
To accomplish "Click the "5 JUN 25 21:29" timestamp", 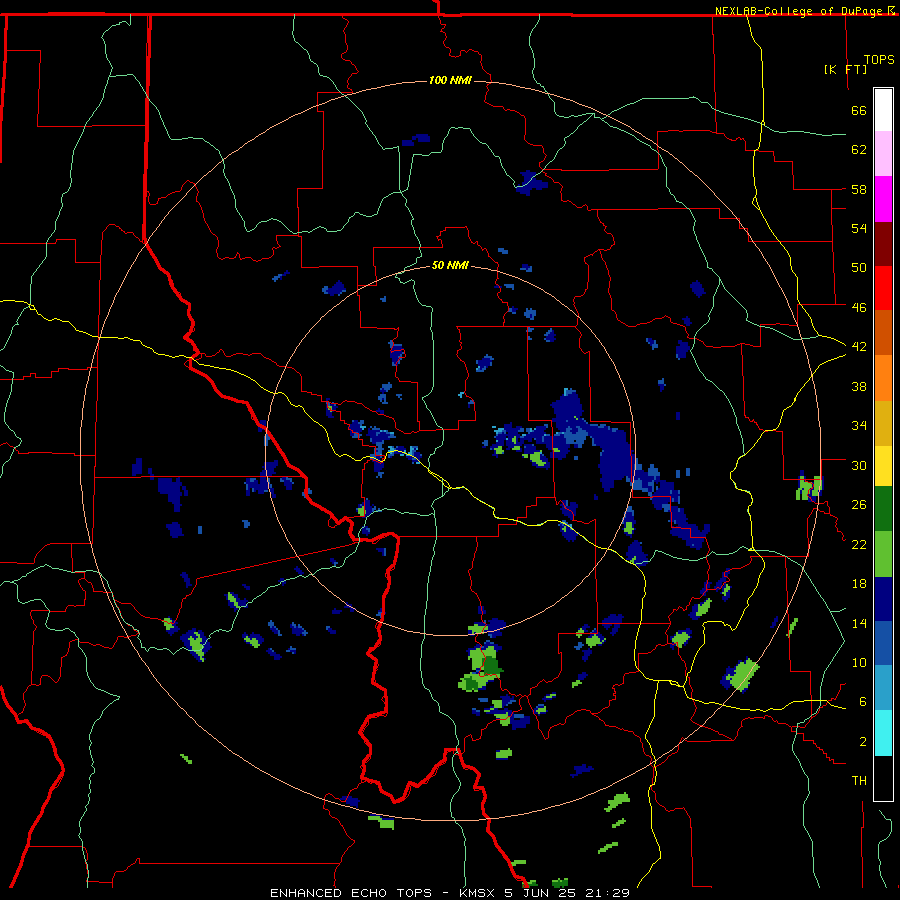I will point(567,893).
